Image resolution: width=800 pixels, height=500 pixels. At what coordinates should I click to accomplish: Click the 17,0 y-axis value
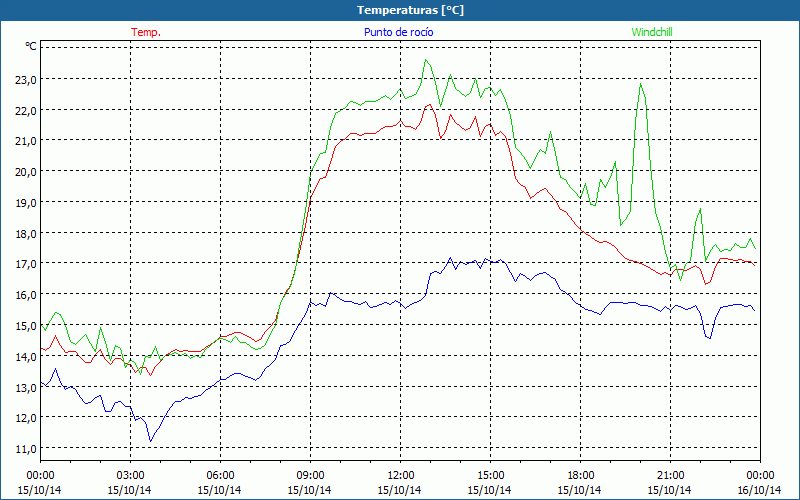click(28, 264)
